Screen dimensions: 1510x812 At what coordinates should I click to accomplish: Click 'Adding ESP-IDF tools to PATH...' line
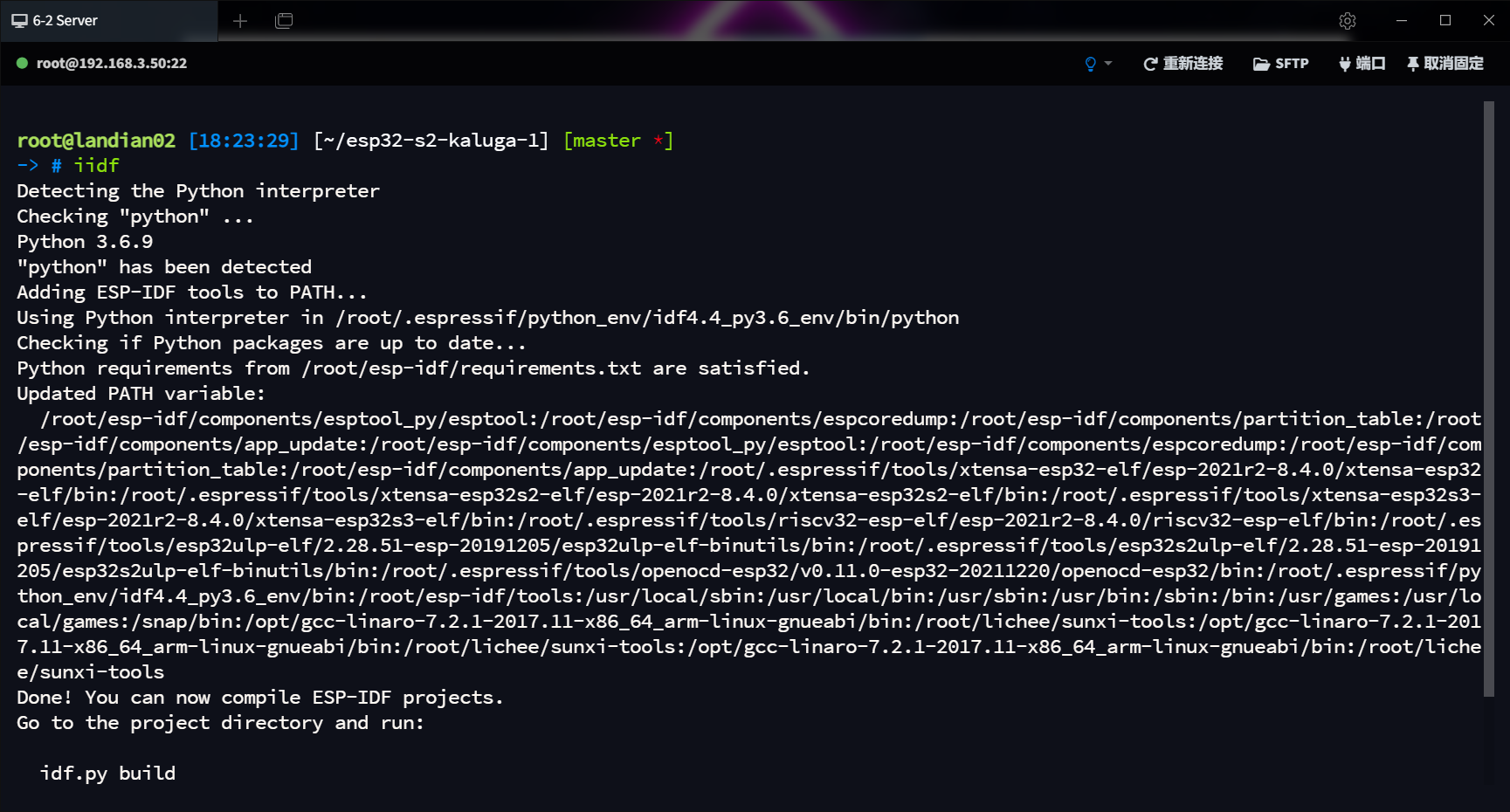tap(192, 292)
